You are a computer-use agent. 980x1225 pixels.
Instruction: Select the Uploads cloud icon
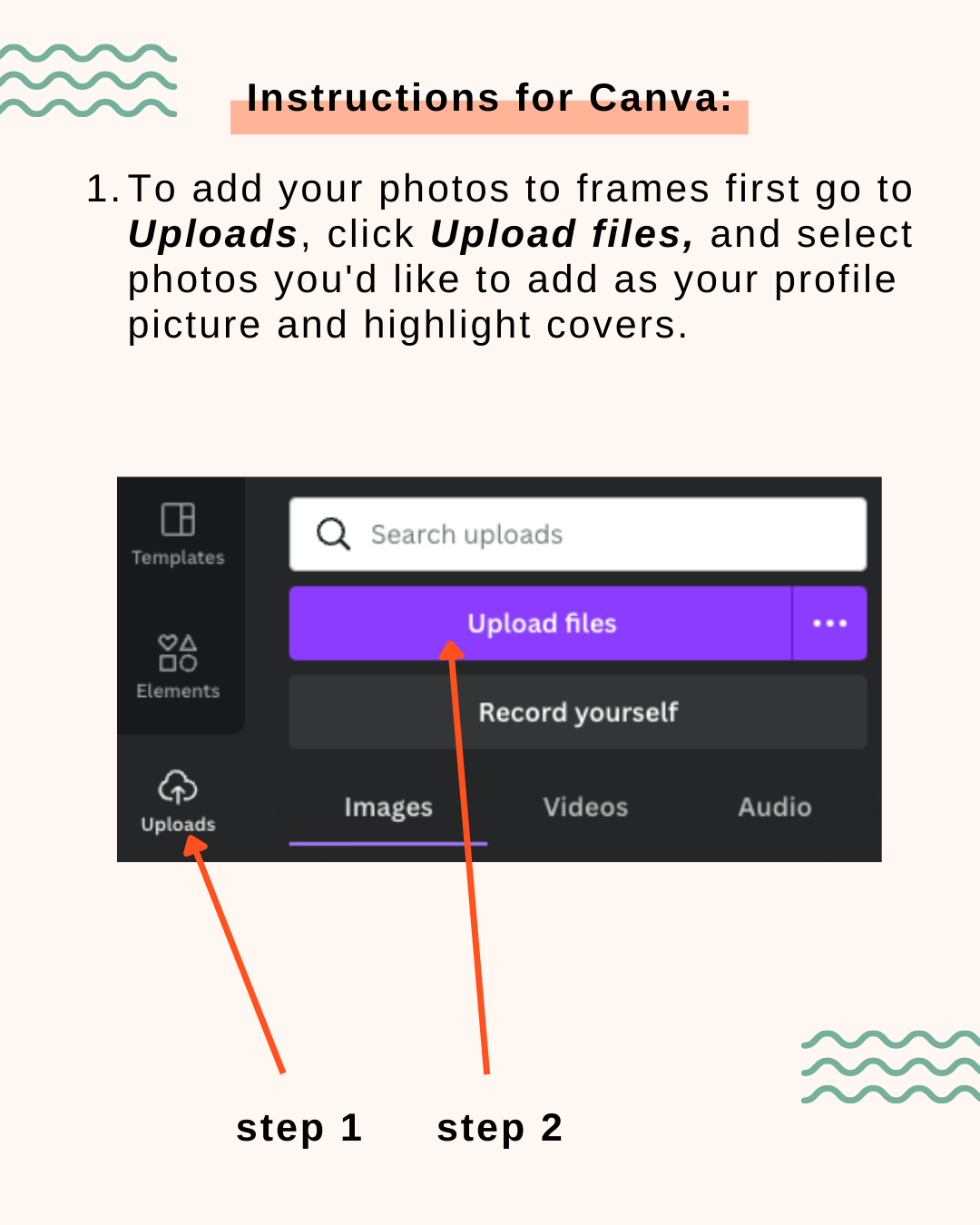point(178,787)
